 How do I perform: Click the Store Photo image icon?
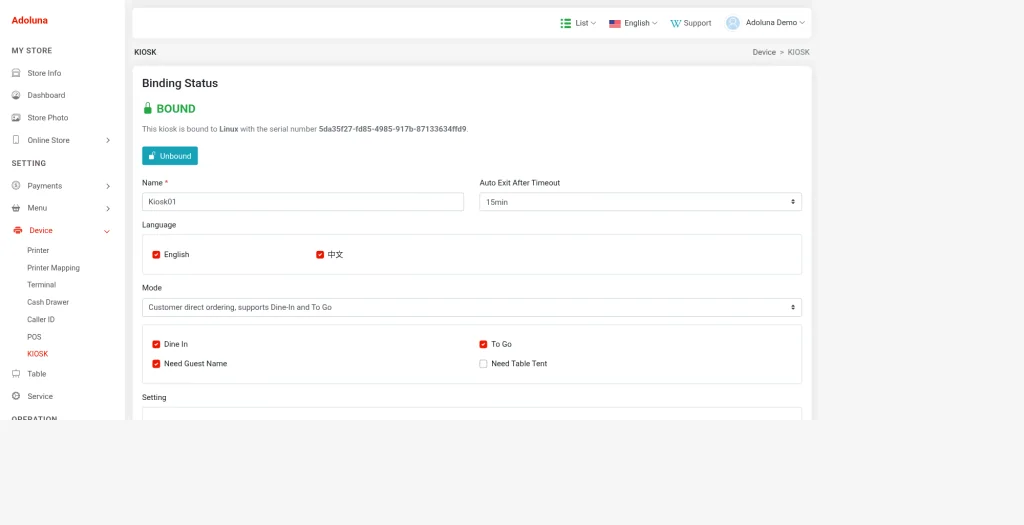[x=16, y=118]
